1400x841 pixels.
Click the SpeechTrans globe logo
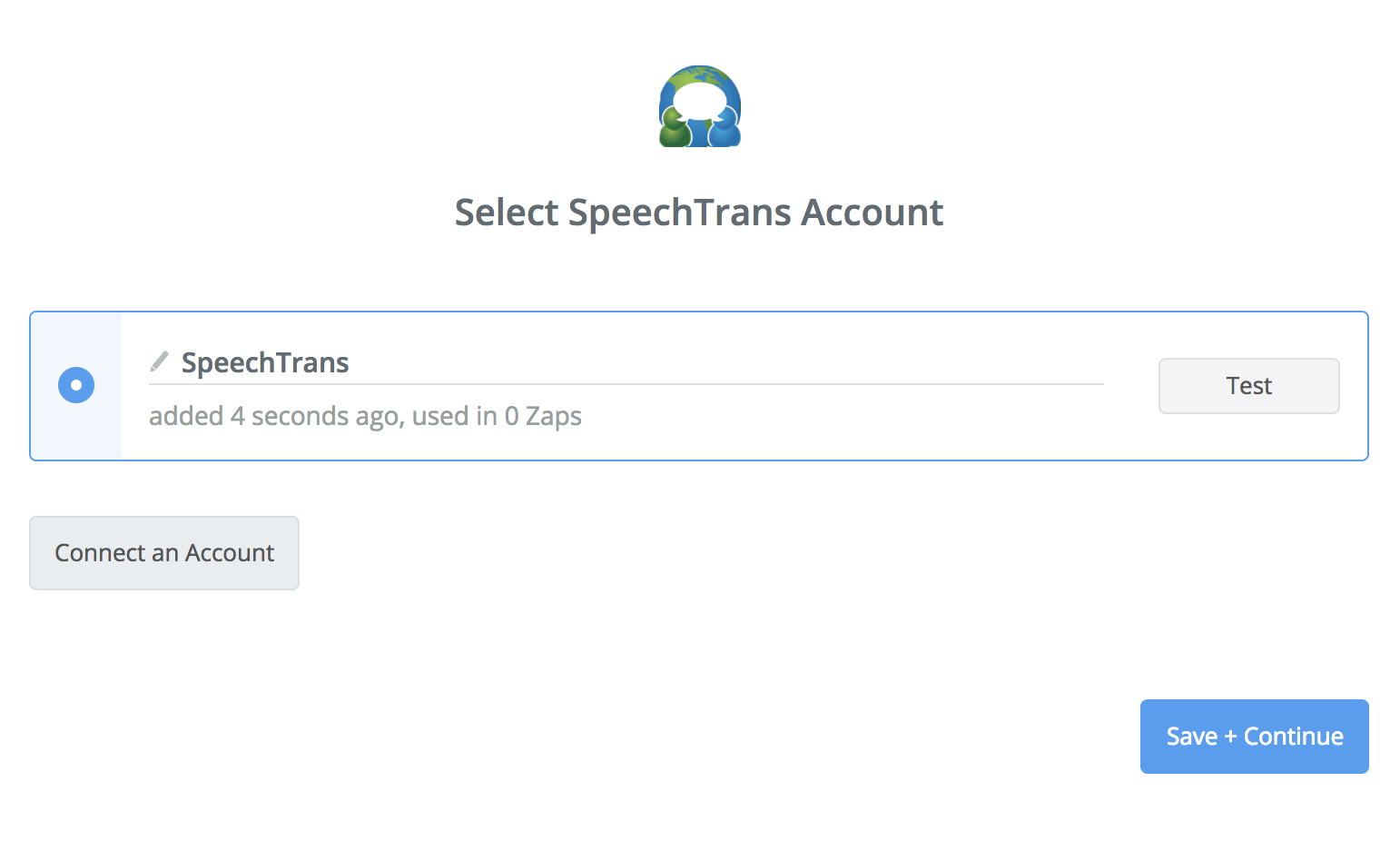tap(700, 106)
